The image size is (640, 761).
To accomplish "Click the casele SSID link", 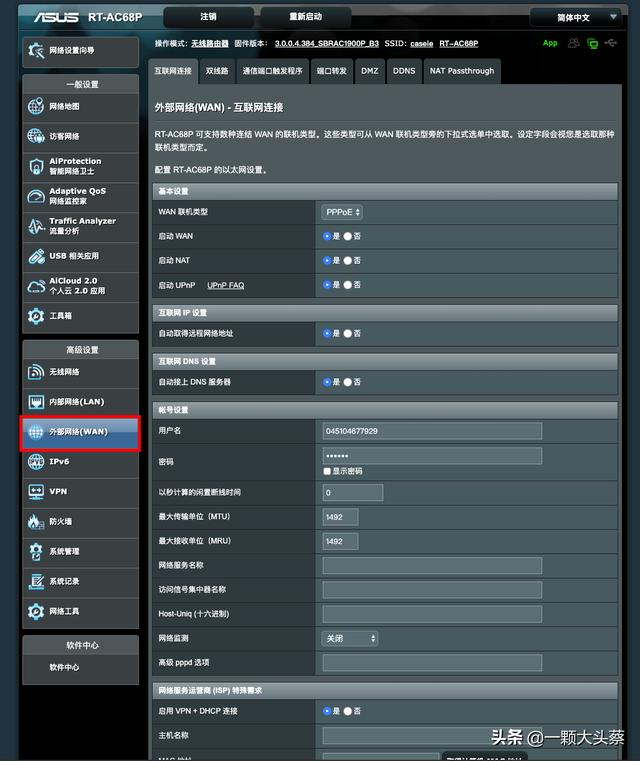I will [x=422, y=44].
